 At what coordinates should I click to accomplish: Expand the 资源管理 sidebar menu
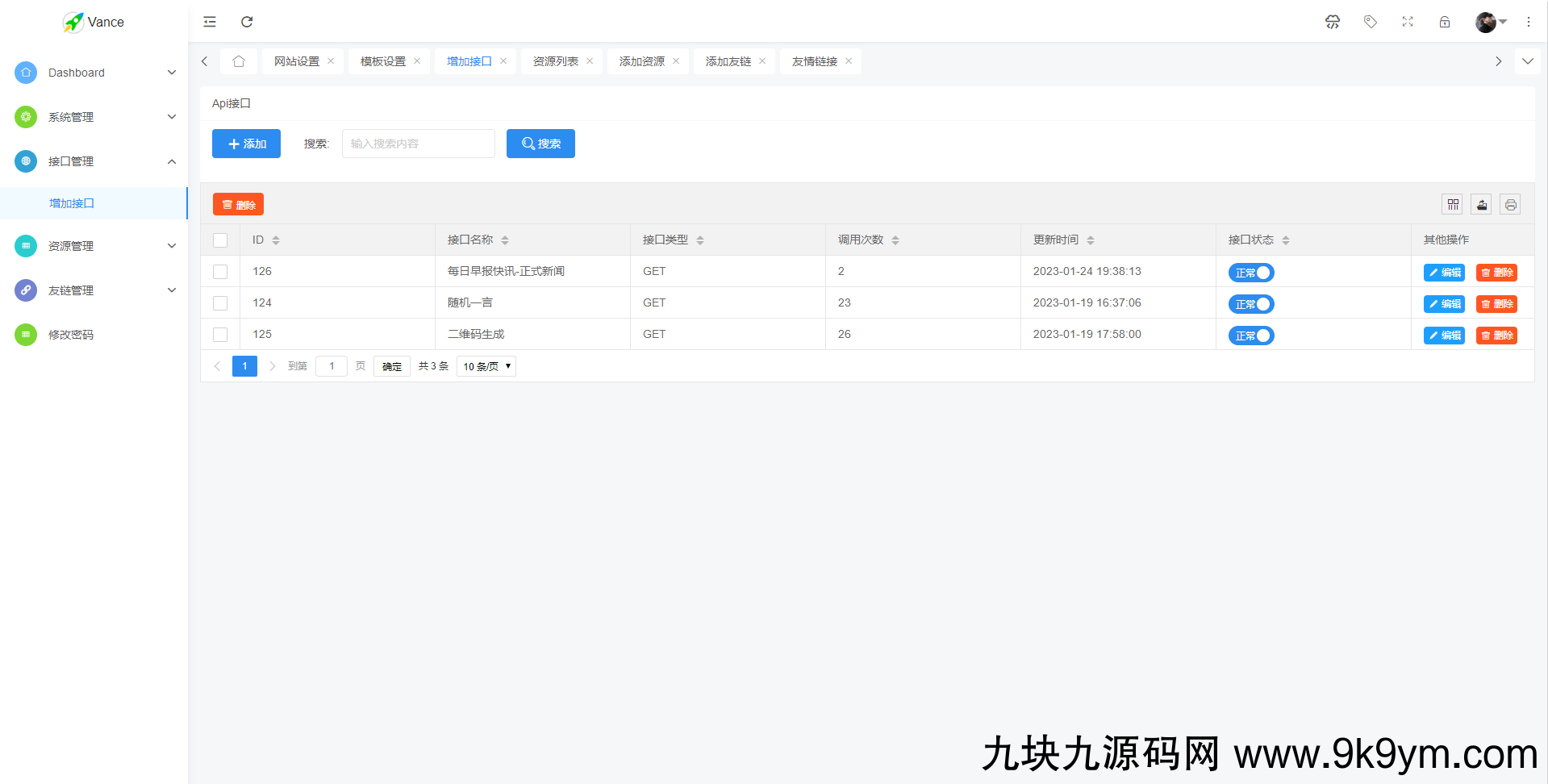click(94, 246)
